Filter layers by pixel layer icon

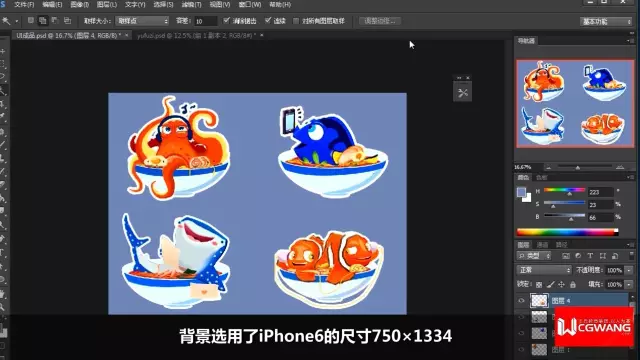[x=566, y=256]
